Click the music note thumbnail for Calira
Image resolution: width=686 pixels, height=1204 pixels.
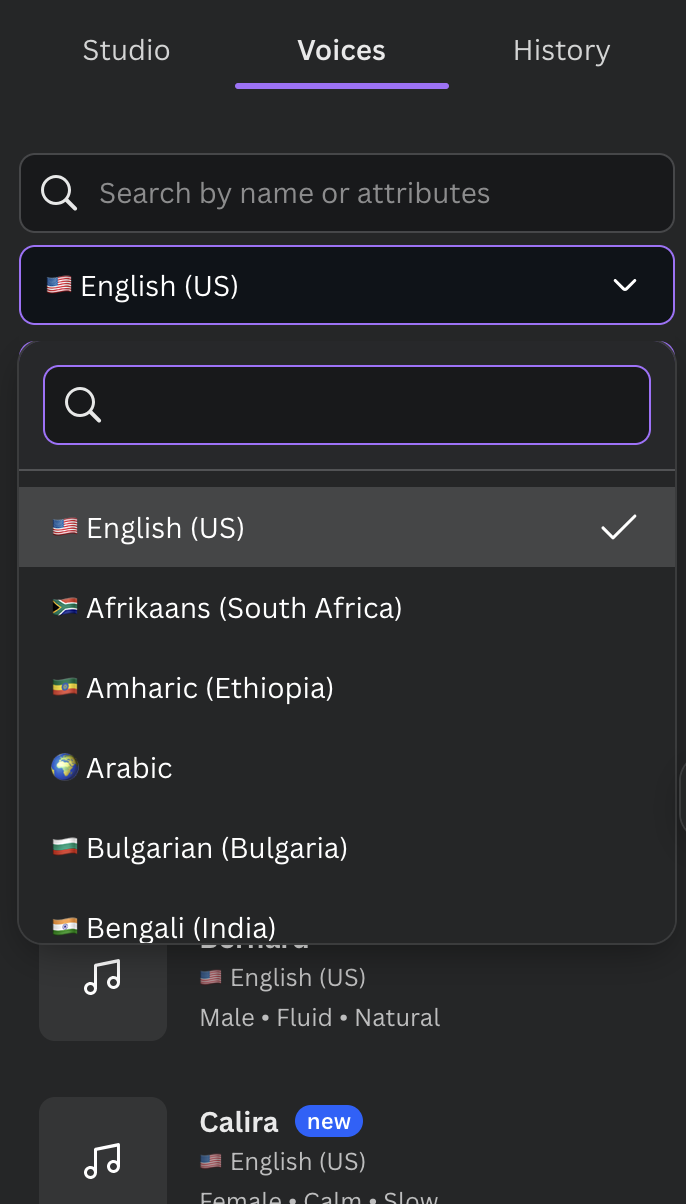pos(102,1160)
